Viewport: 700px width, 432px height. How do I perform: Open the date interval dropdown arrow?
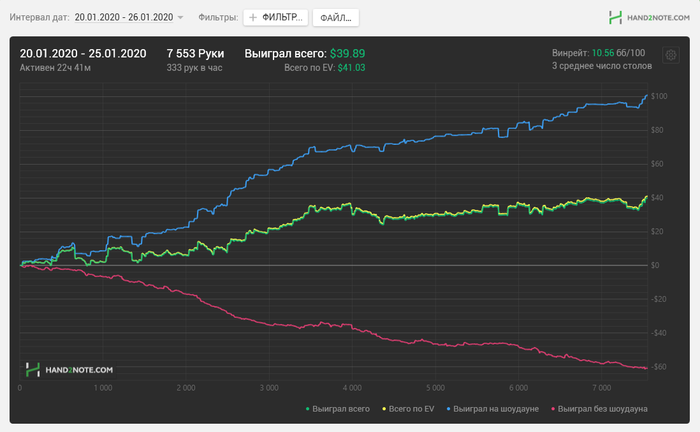pos(180,18)
